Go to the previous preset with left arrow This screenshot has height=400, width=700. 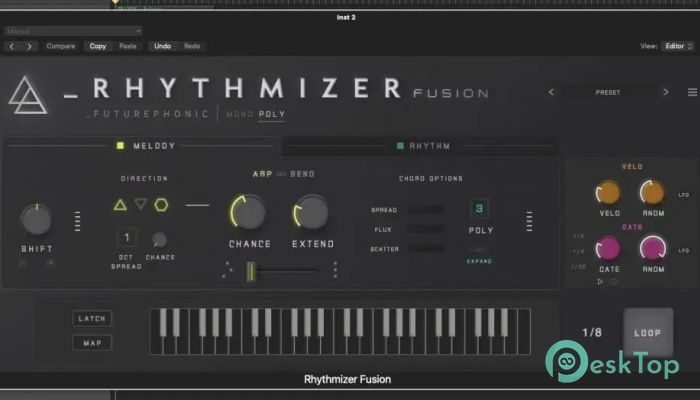pos(550,92)
